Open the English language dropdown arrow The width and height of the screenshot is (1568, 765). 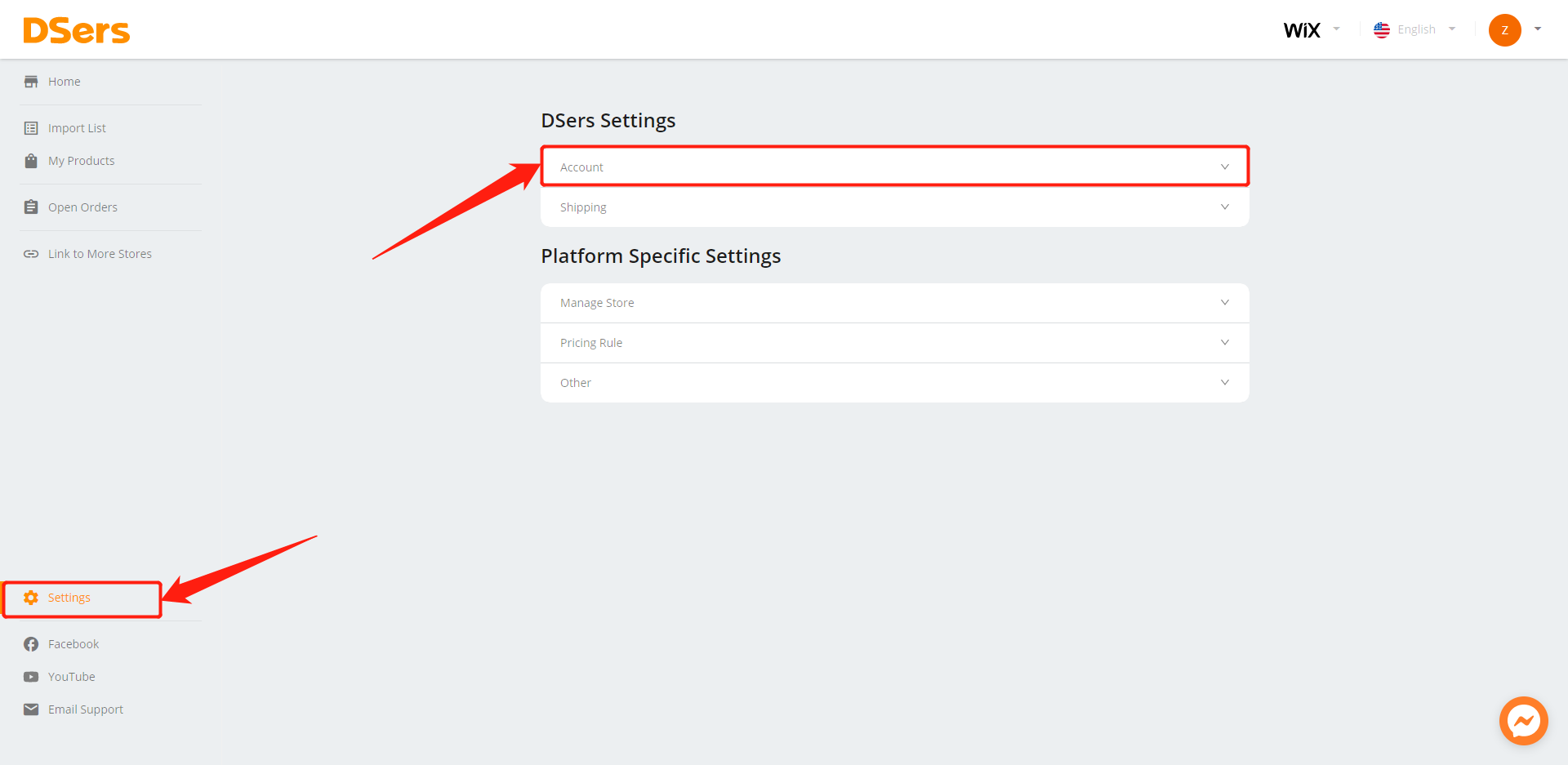tap(1452, 29)
